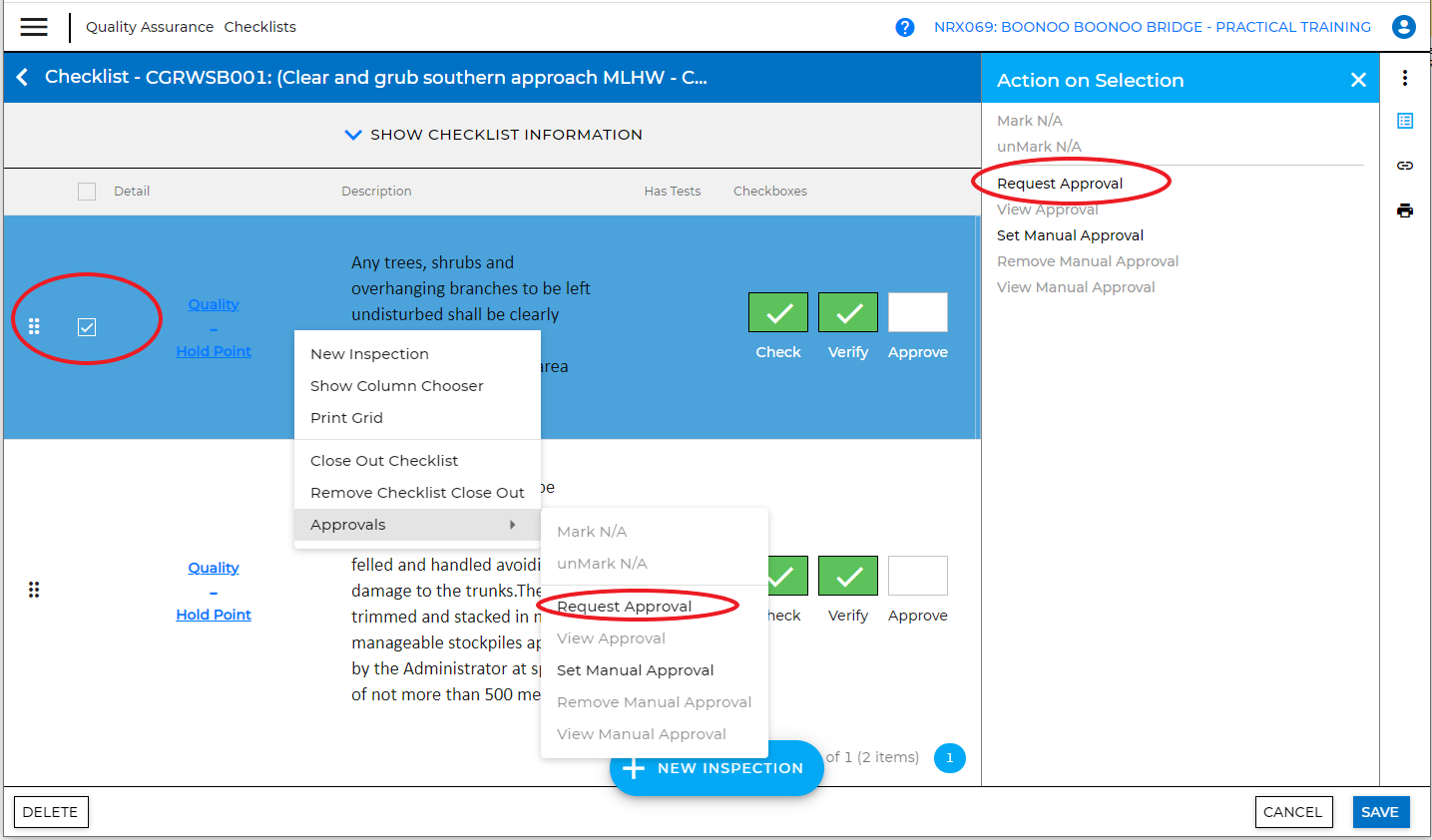The height and width of the screenshot is (840, 1432).
Task: Toggle the select-all checkbox in header row
Action: coord(87,192)
